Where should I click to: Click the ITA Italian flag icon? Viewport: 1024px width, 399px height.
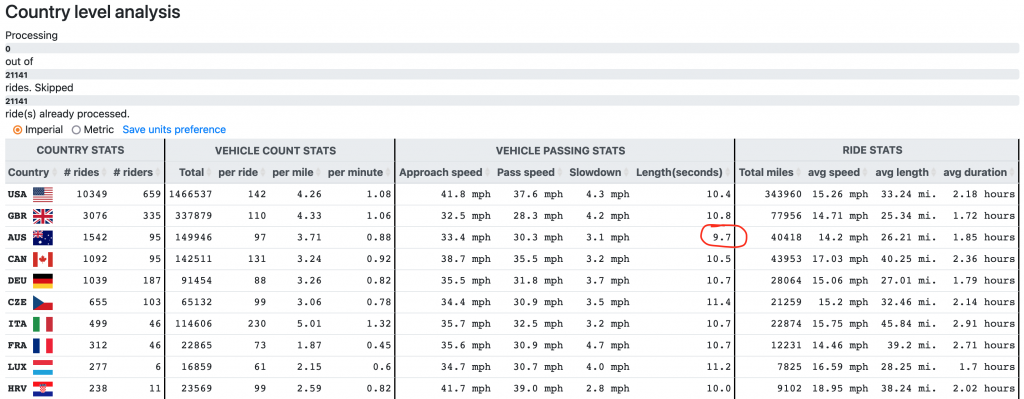click(x=42, y=324)
